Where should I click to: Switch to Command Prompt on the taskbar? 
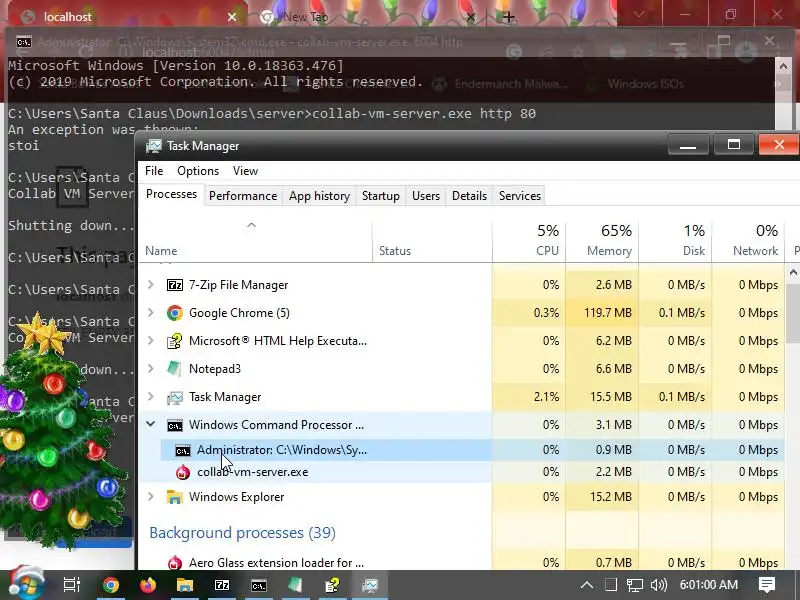[x=259, y=585]
